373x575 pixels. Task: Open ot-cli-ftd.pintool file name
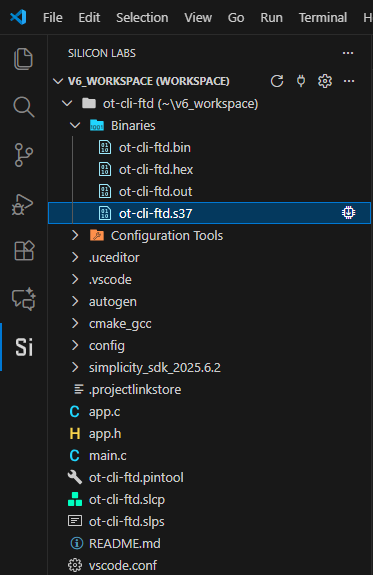pyautogui.click(x=136, y=477)
